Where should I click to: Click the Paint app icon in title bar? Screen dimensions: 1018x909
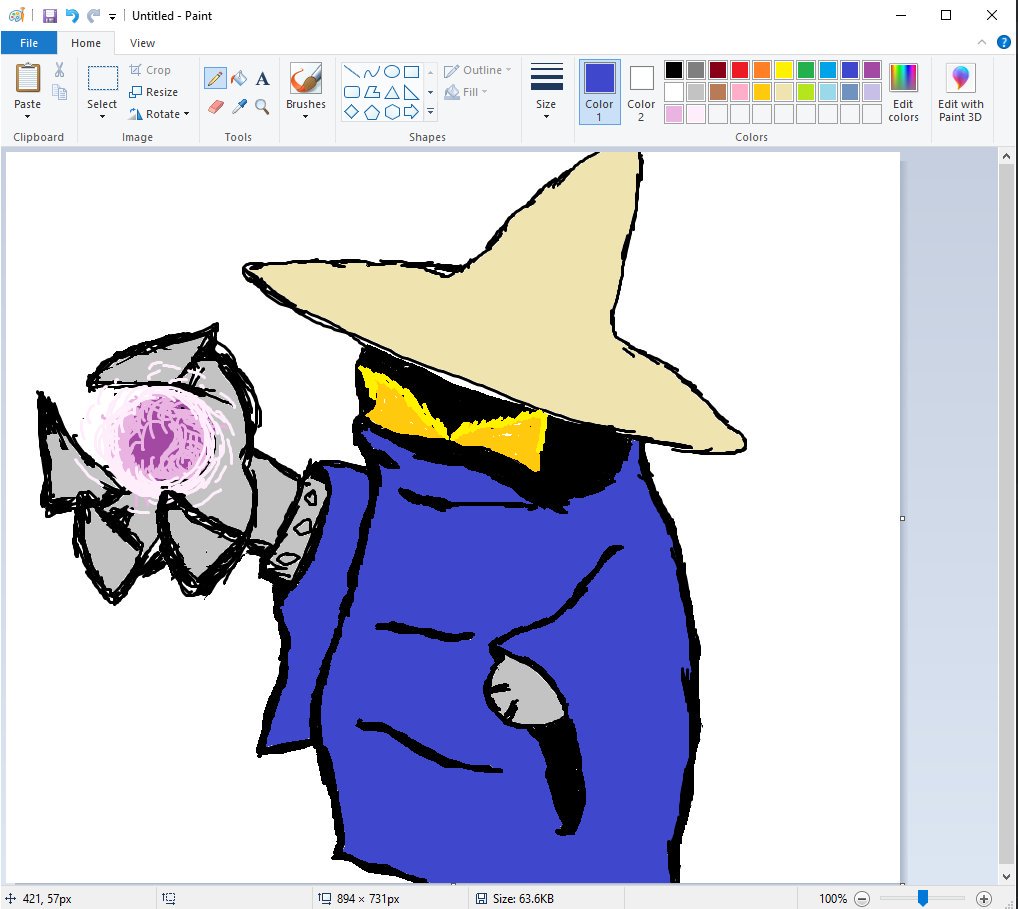click(17, 16)
